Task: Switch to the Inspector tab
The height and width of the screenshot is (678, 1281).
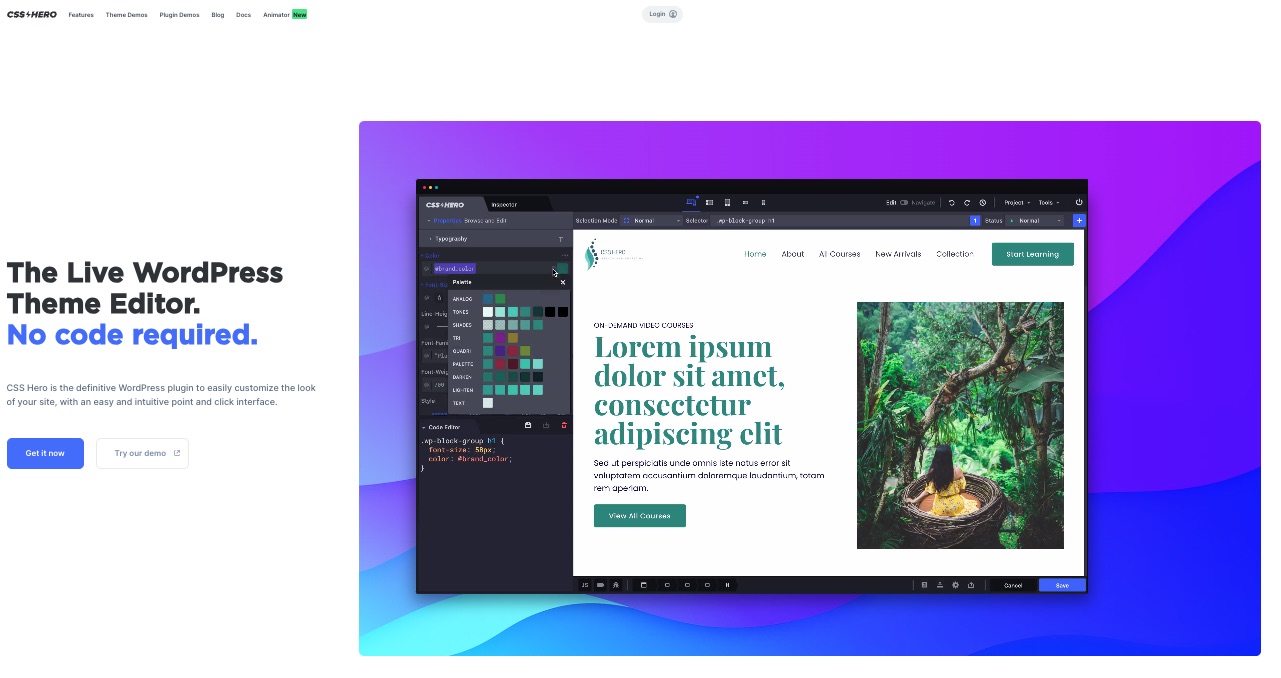Action: click(504, 204)
